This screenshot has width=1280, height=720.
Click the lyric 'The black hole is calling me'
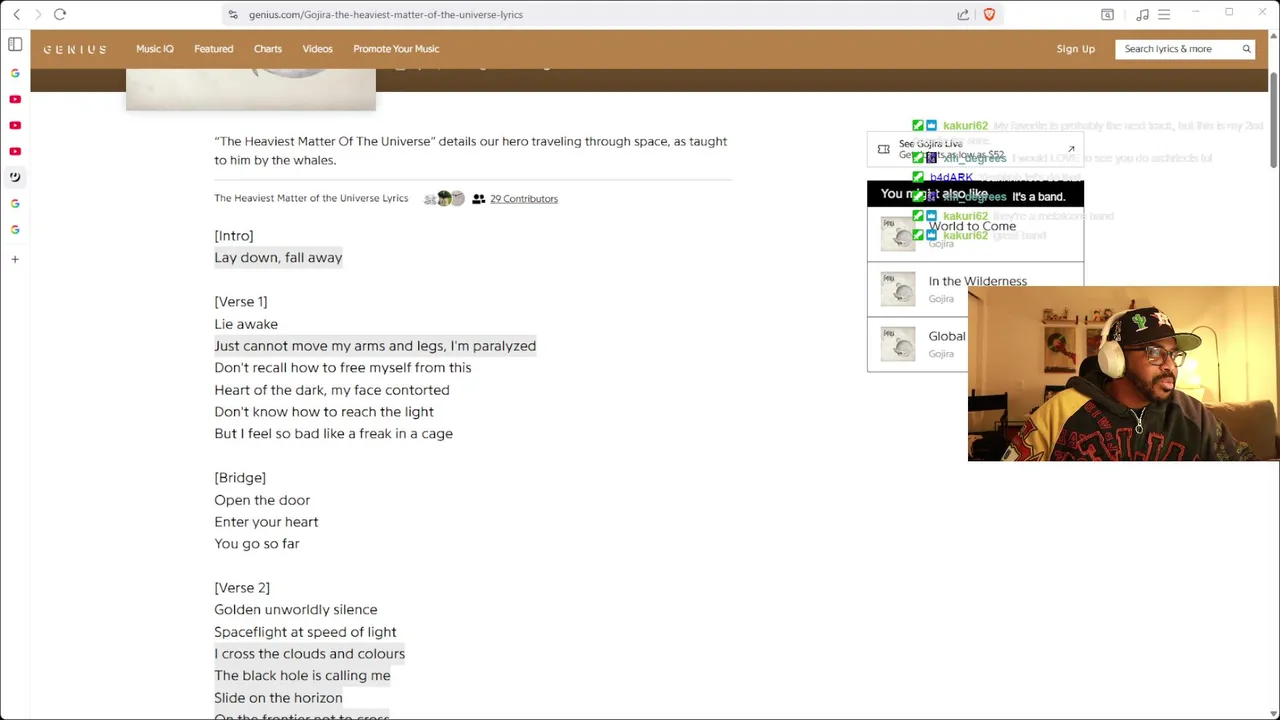(x=302, y=676)
